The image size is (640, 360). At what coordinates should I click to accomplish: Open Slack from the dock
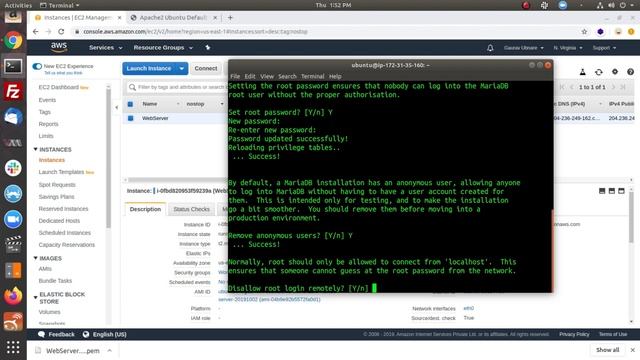coord(13,168)
